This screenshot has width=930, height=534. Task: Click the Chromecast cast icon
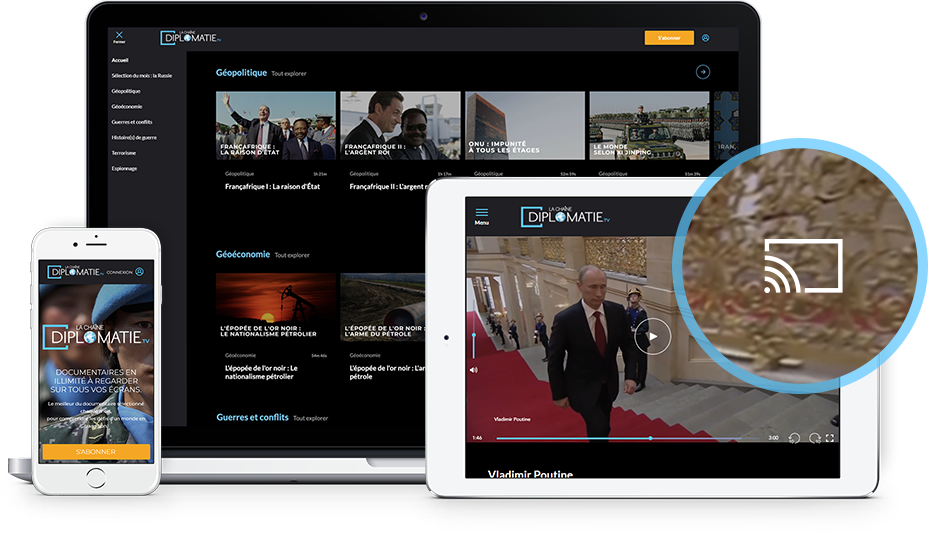pyautogui.click(x=803, y=266)
